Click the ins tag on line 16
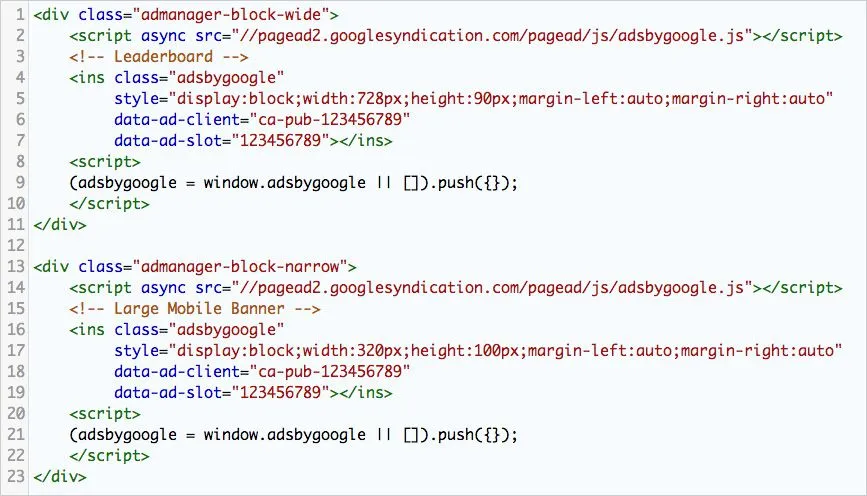This screenshot has width=867, height=496. (87, 330)
